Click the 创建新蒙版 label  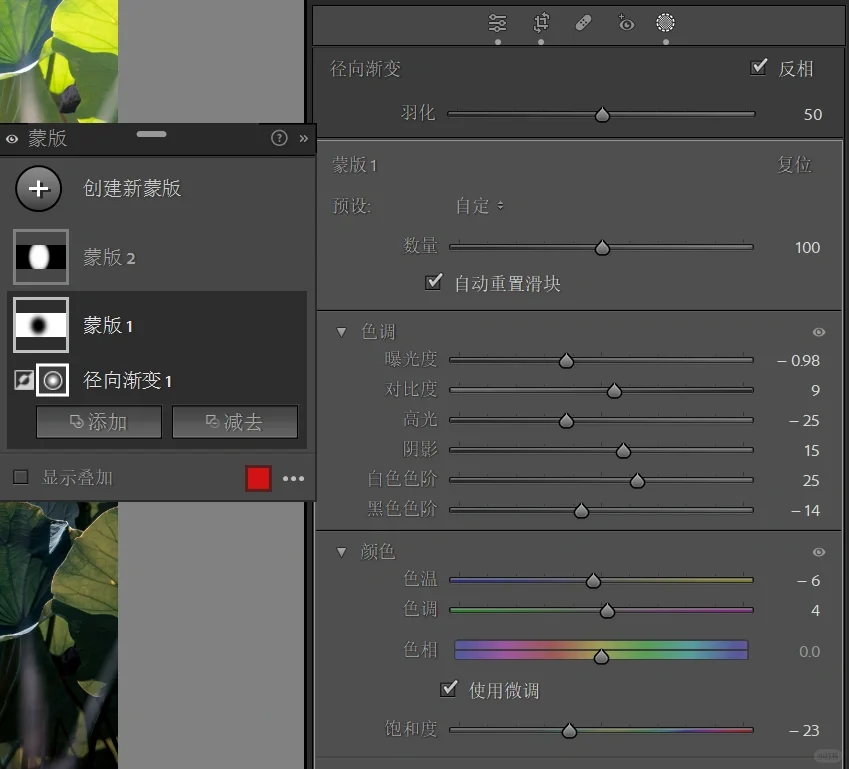point(132,188)
